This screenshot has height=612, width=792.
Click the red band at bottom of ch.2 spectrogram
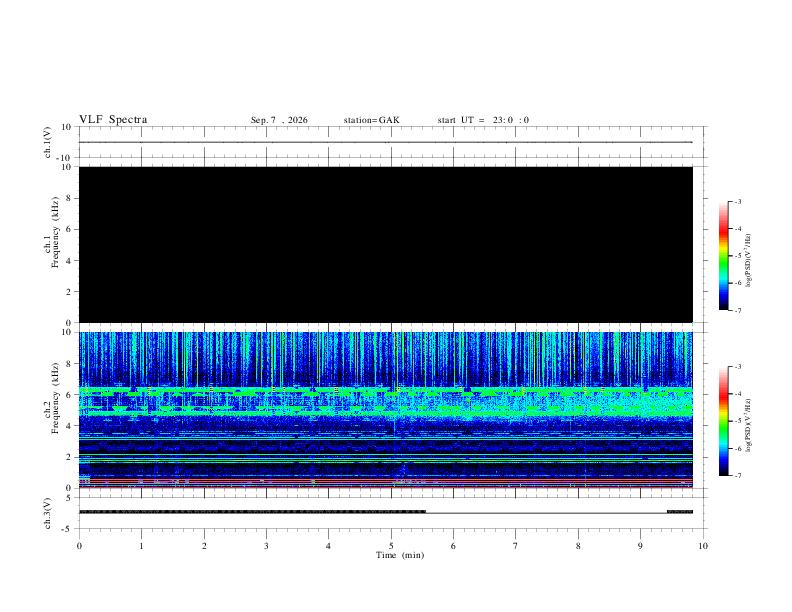point(386,483)
